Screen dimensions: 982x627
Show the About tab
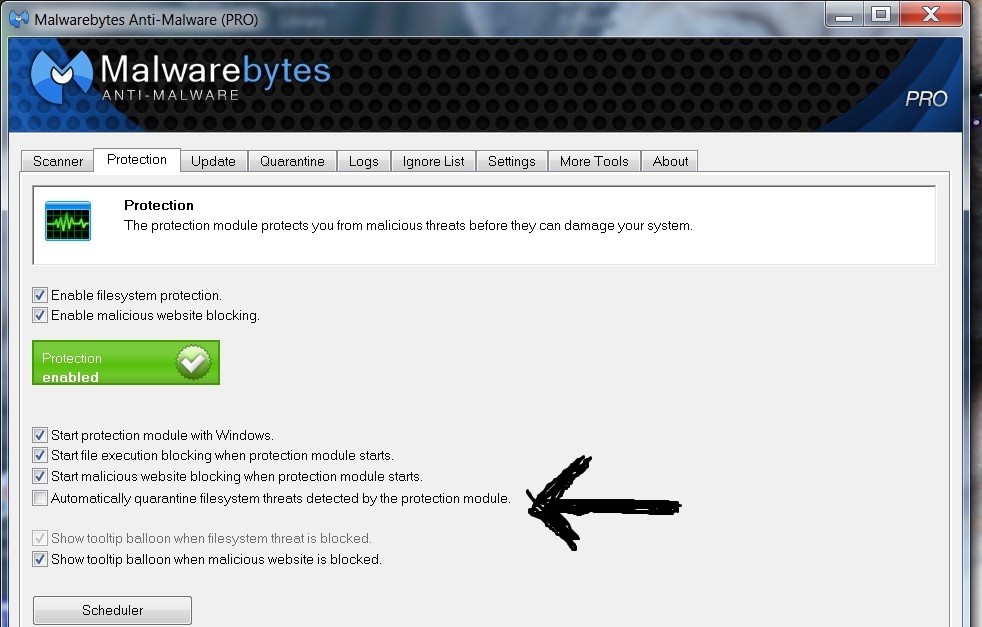coord(670,162)
